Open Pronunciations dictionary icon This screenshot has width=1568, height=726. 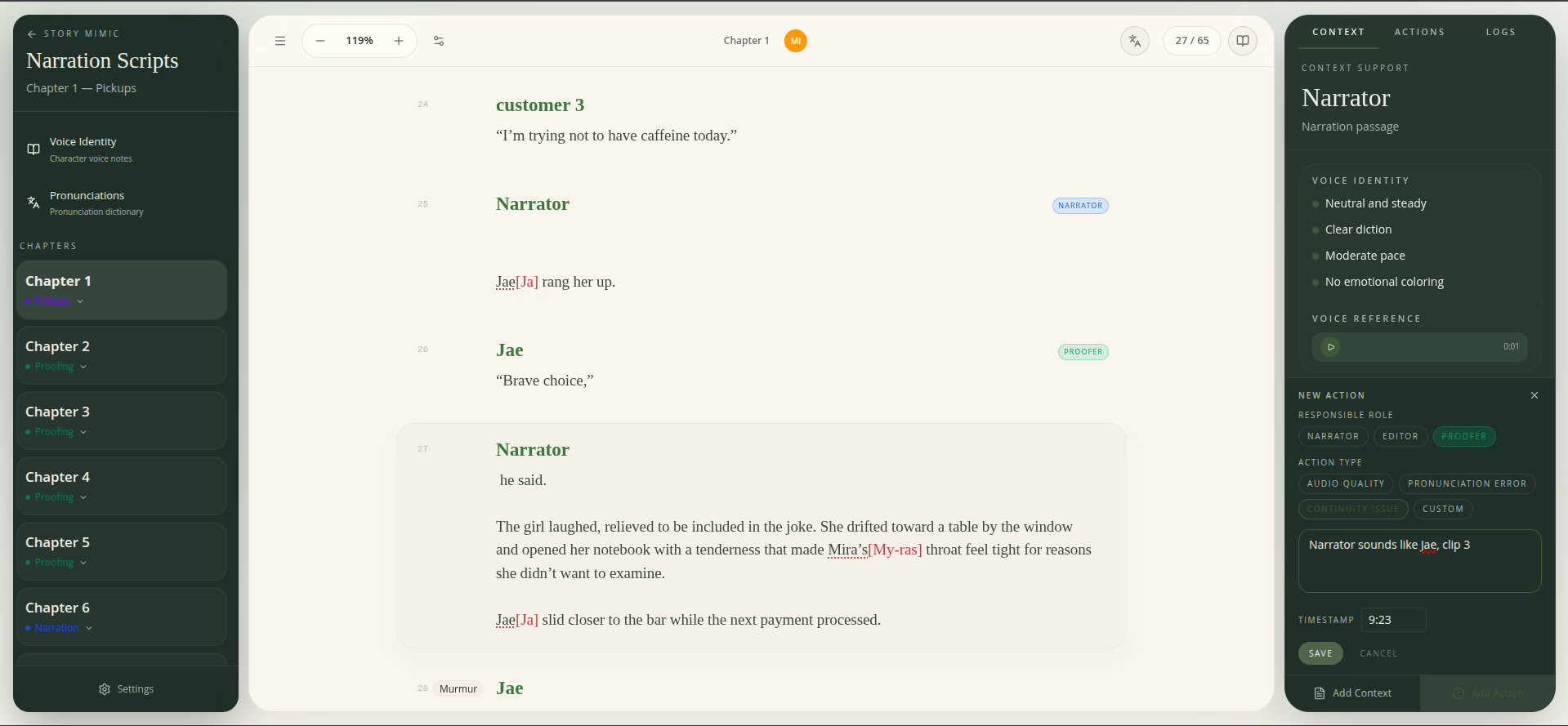coord(34,203)
